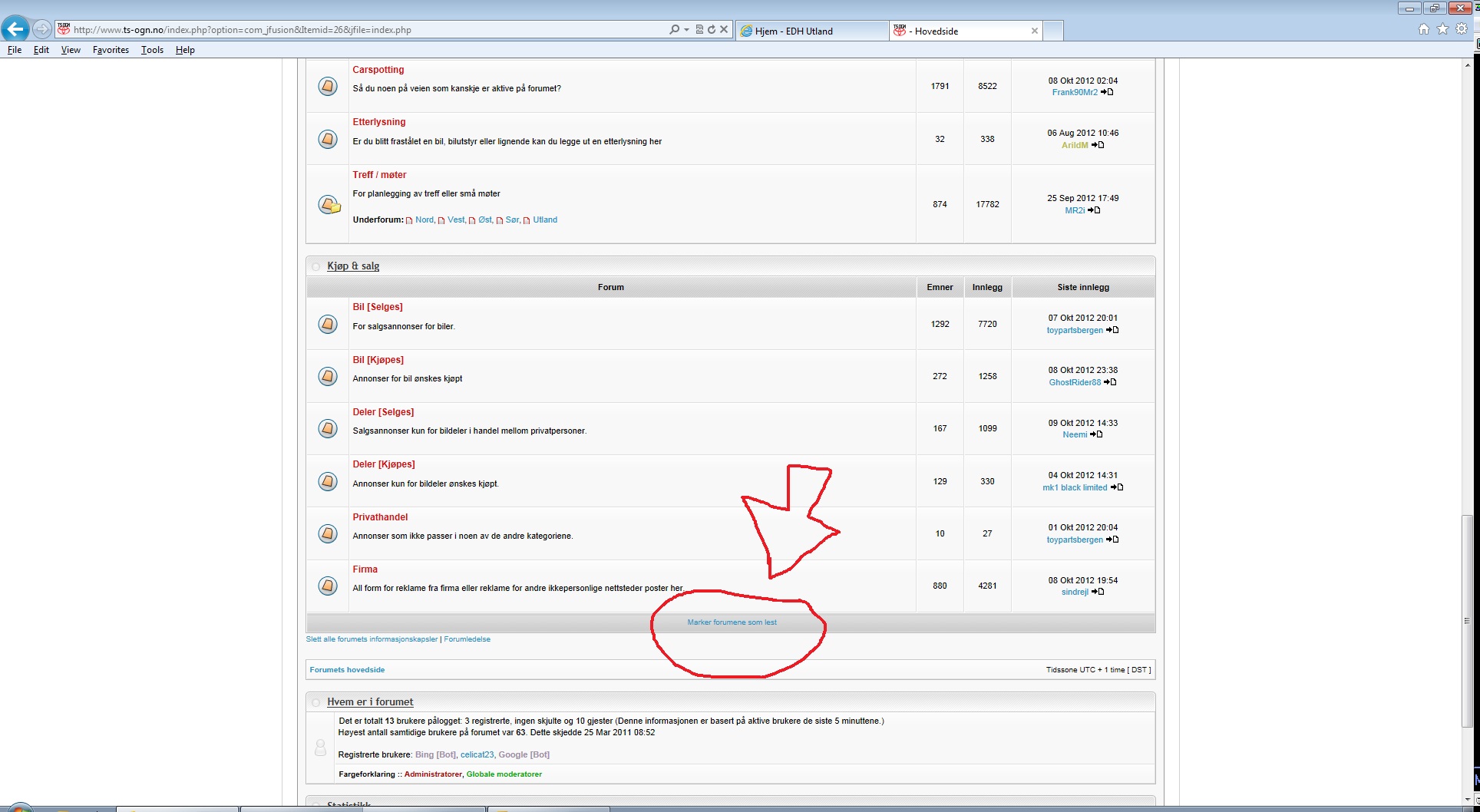Click subforum icon before Nord link
Screen dimensions: 1480x812
click(409, 220)
